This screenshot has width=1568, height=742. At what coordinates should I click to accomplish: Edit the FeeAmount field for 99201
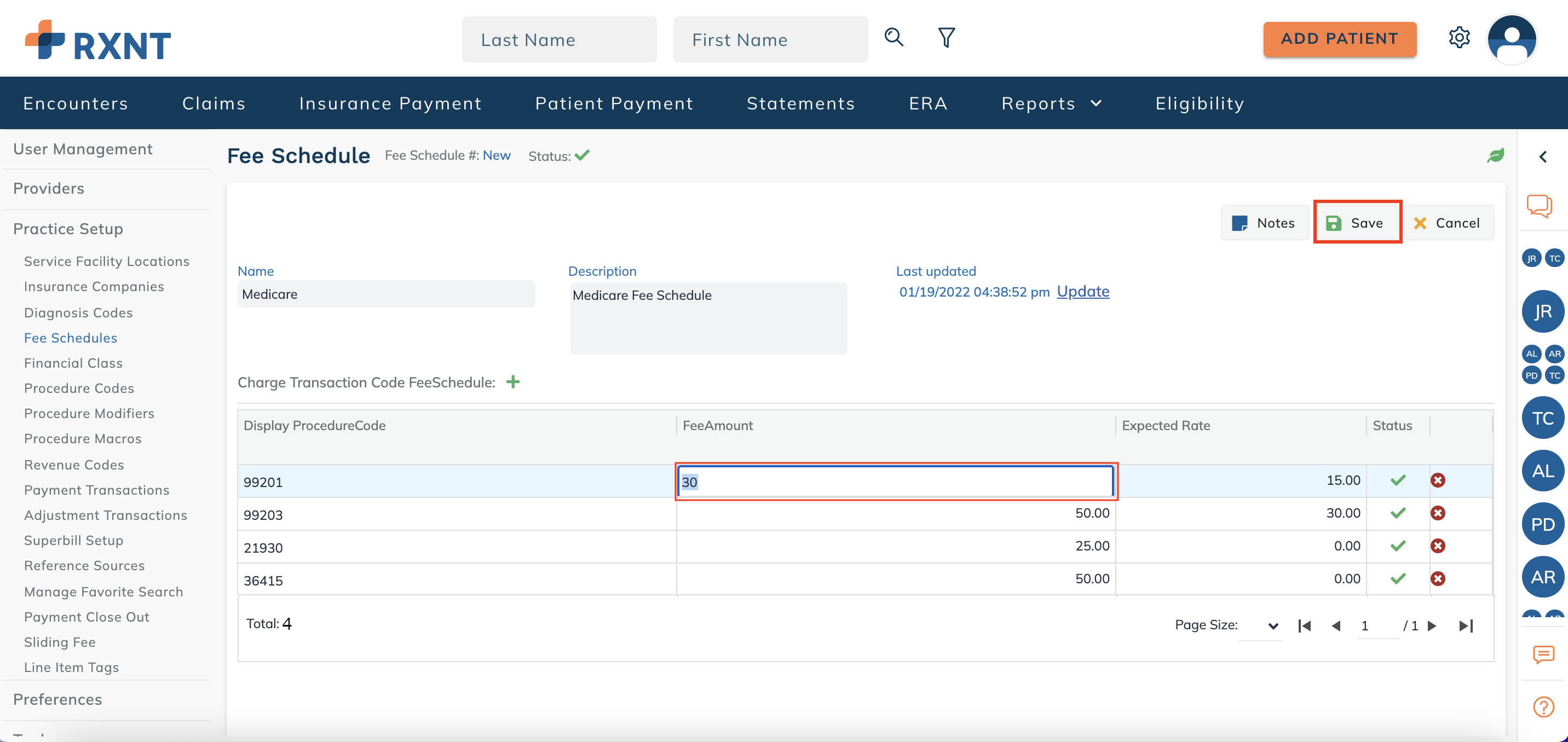coord(895,482)
